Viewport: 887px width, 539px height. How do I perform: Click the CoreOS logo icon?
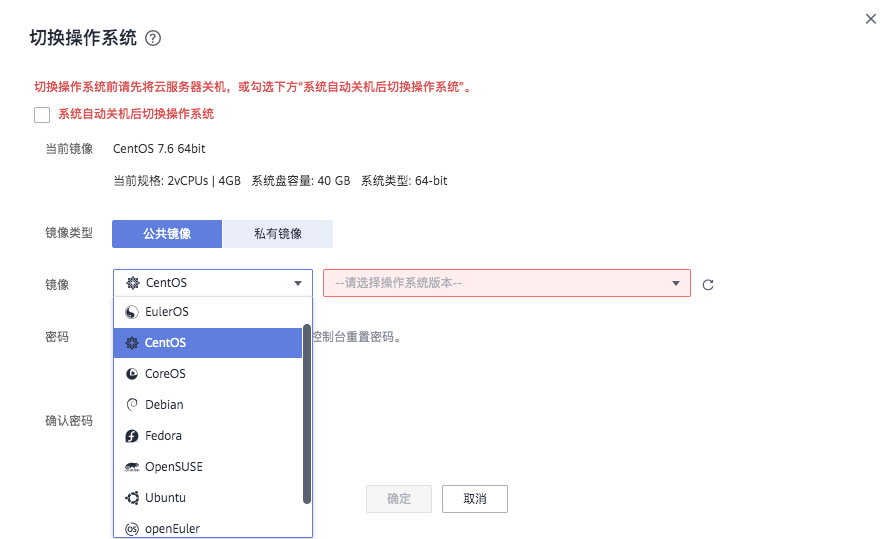pos(132,374)
